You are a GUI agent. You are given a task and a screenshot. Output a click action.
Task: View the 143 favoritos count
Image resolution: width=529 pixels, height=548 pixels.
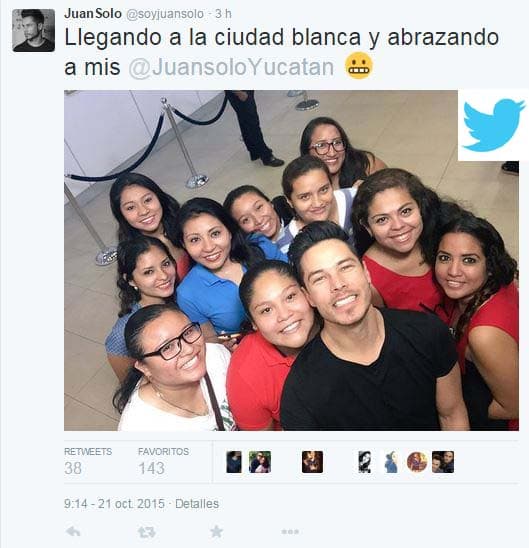click(x=151, y=468)
